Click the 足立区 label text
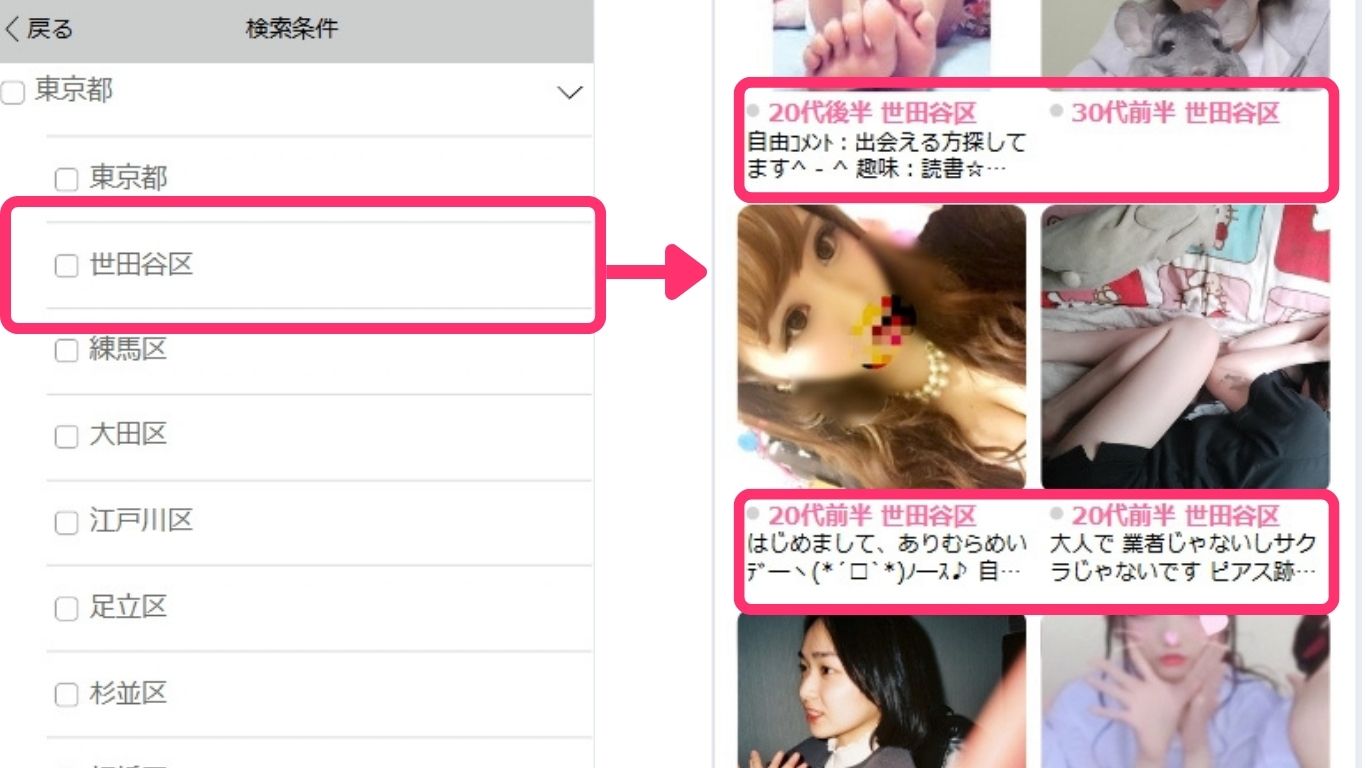Screen dimensions: 1366x768 point(128,607)
